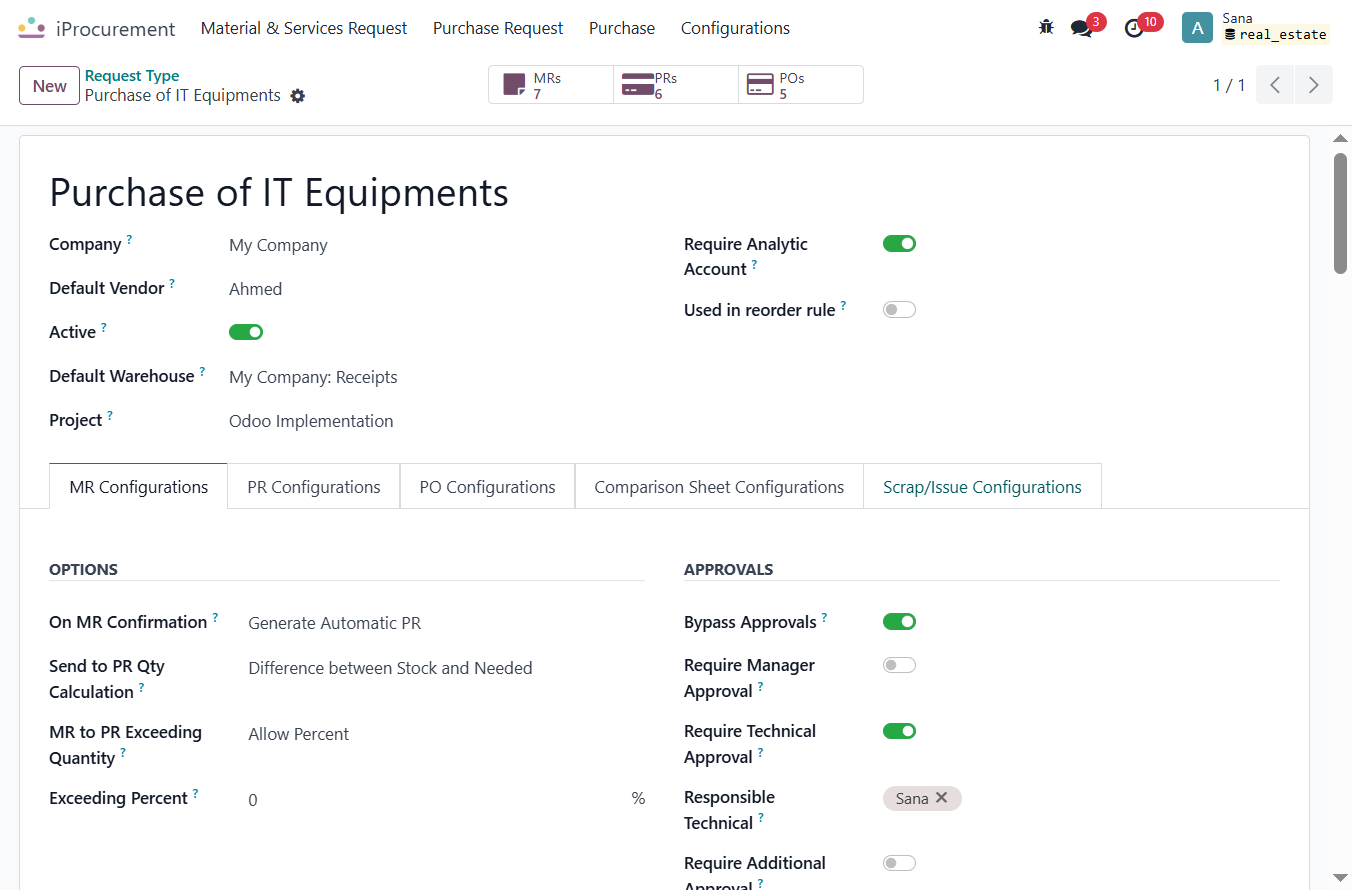
Task: Open the POs smart button
Action: (x=801, y=85)
